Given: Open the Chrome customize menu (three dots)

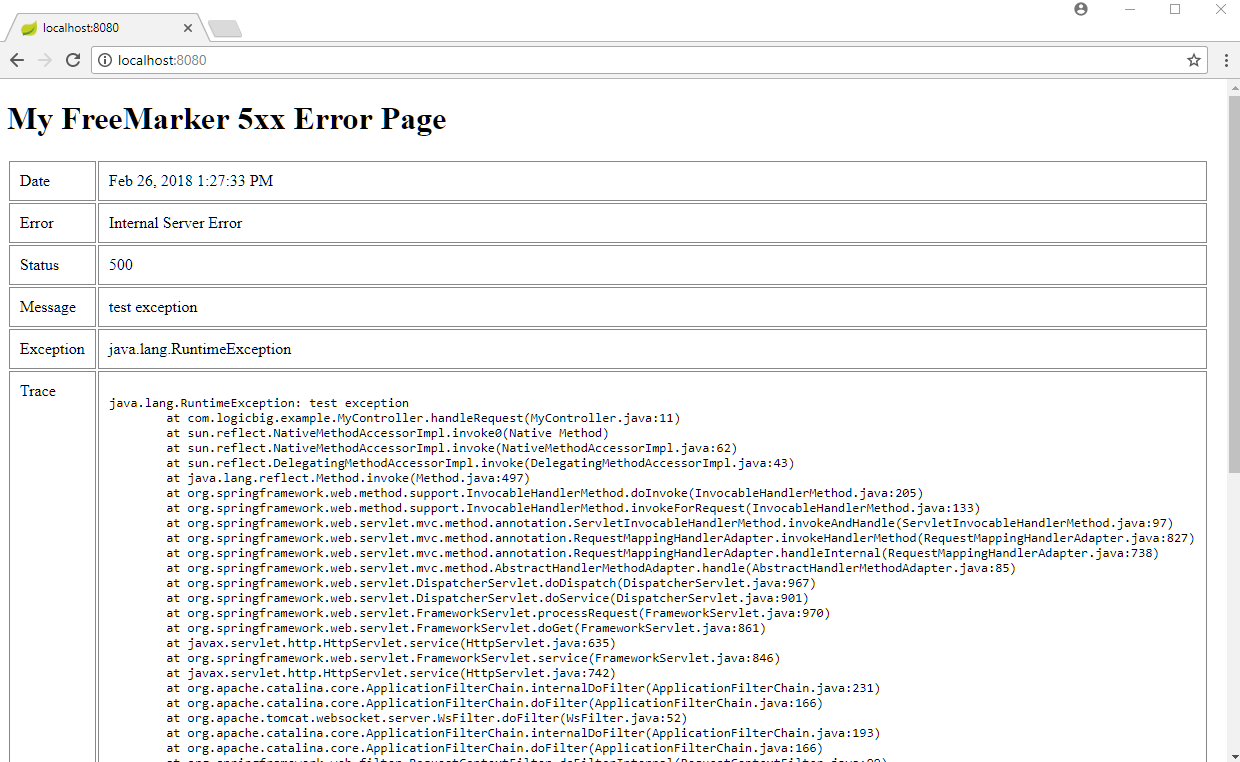Looking at the screenshot, I should [1224, 60].
